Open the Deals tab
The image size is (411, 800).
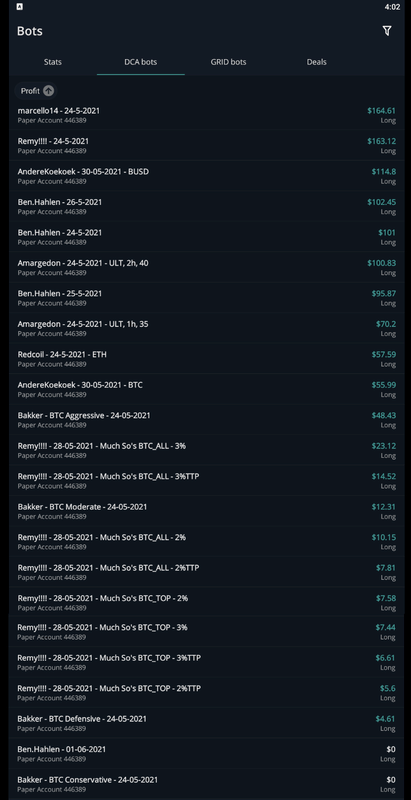click(316, 62)
